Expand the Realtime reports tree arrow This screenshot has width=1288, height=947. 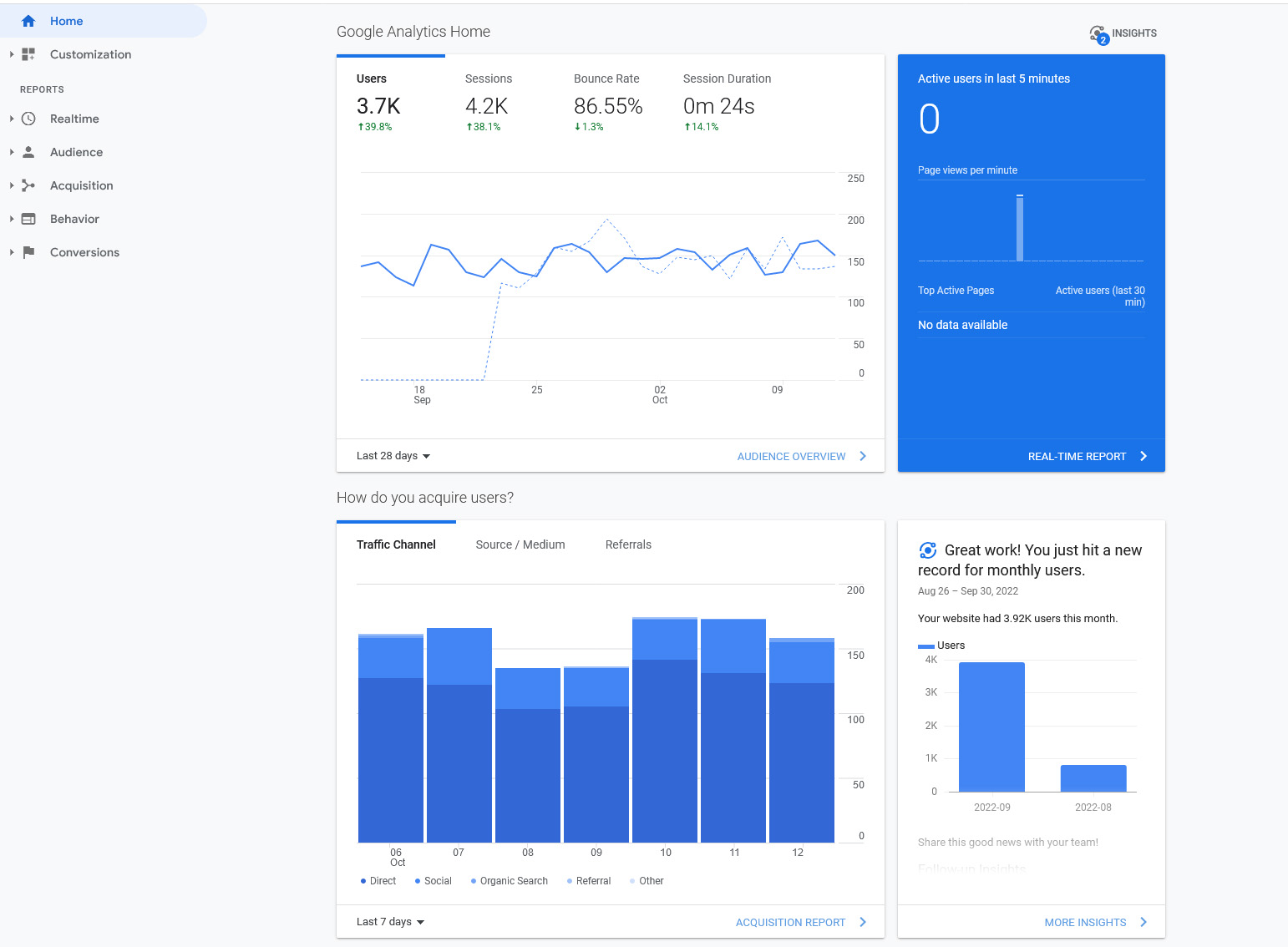coord(12,119)
